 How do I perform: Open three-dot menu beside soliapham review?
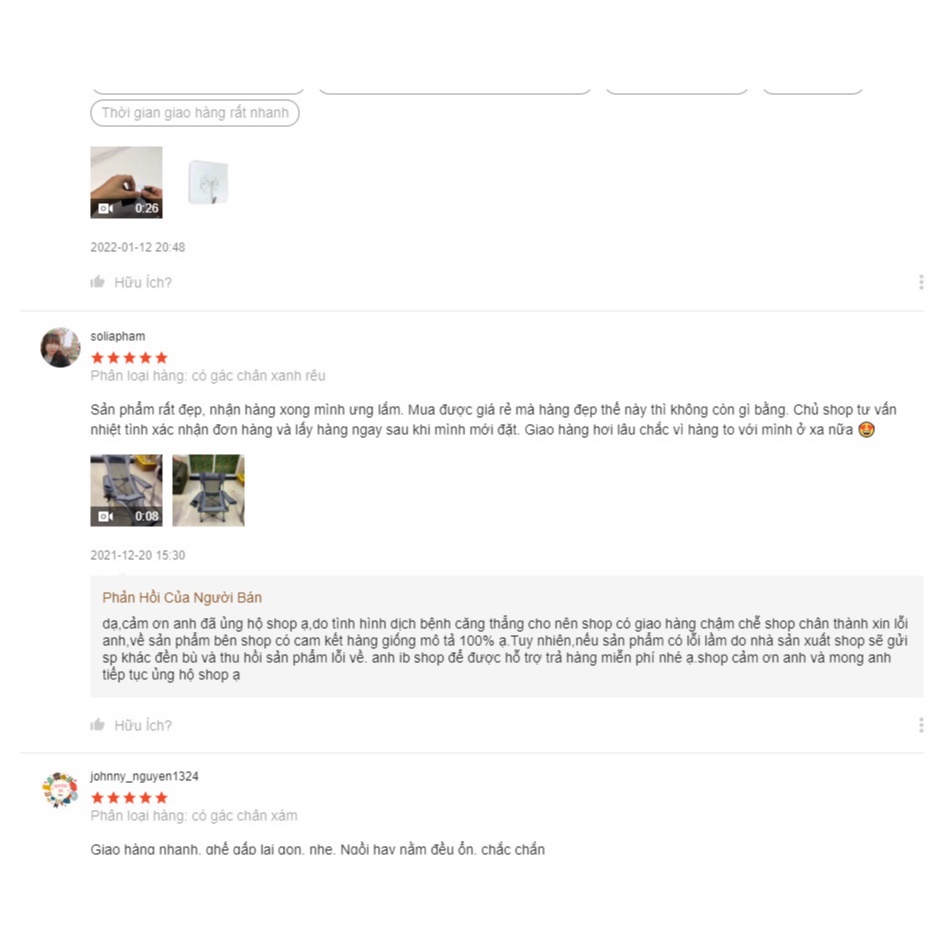tap(921, 724)
